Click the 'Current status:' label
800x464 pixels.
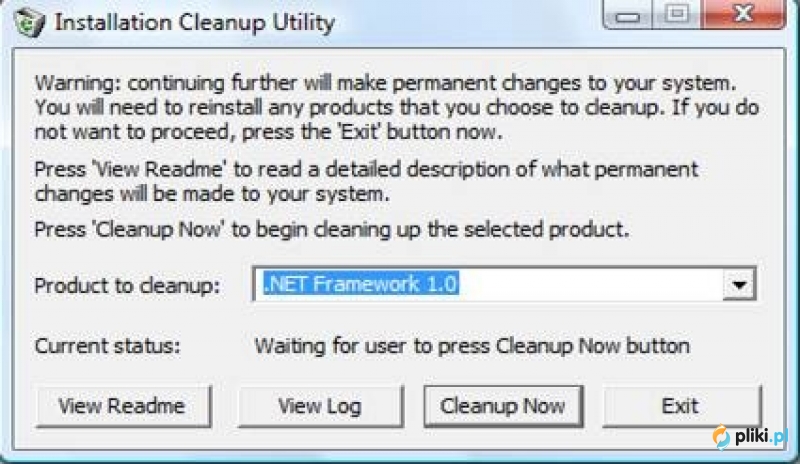pyautogui.click(x=108, y=346)
